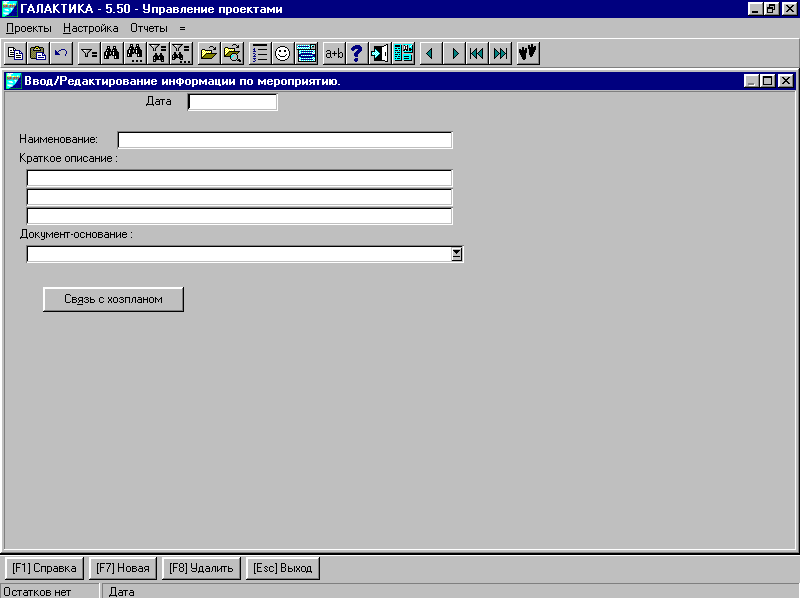
Task: Click the binoculars with dots find-next icon
Action: [x=135, y=53]
